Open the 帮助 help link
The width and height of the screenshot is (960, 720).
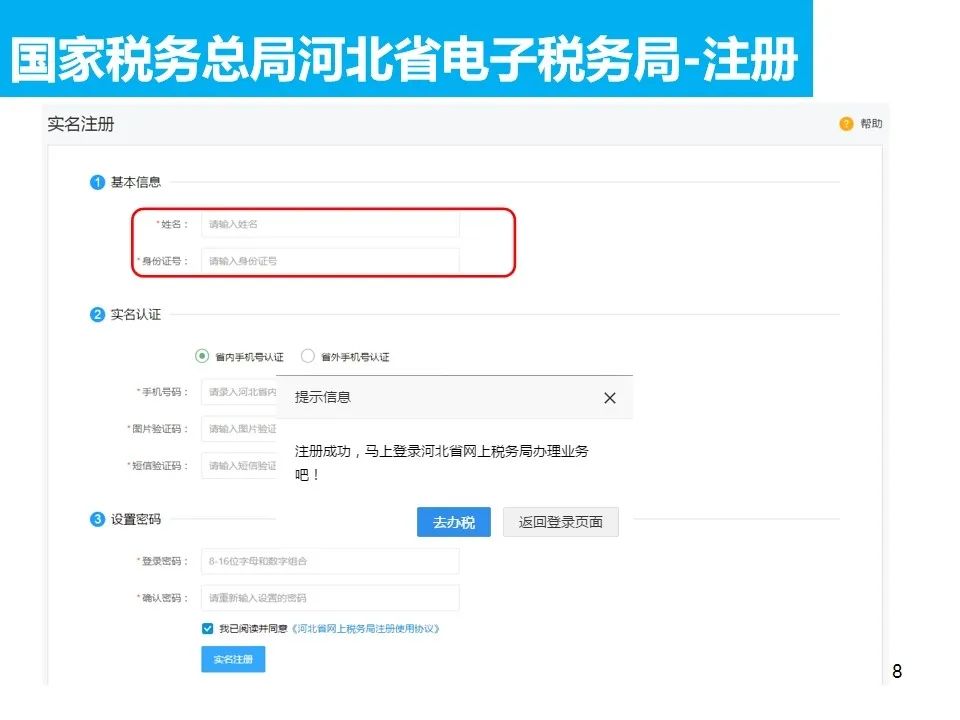pyautogui.click(x=871, y=124)
